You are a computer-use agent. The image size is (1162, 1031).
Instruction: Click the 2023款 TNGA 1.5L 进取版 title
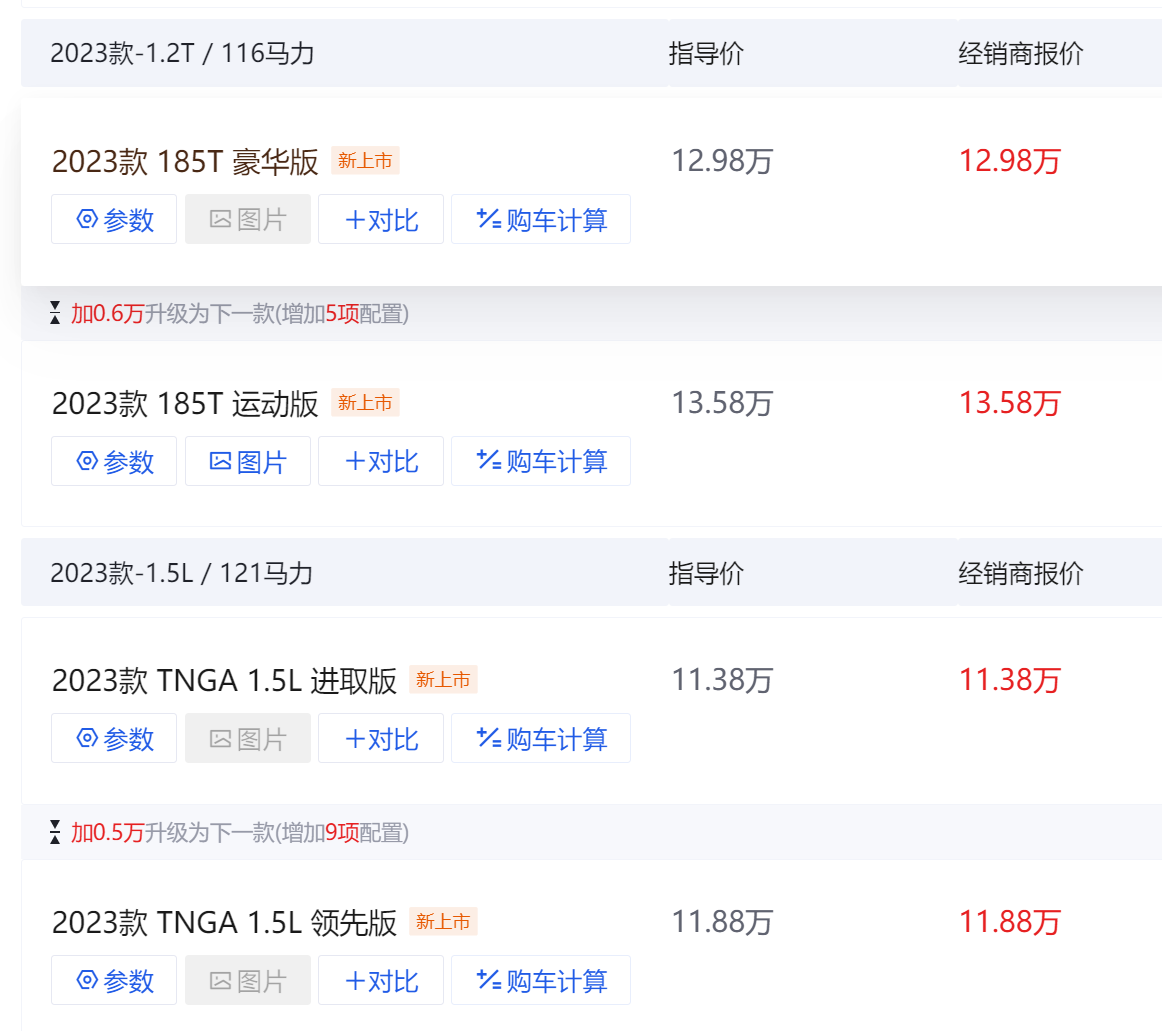point(224,680)
